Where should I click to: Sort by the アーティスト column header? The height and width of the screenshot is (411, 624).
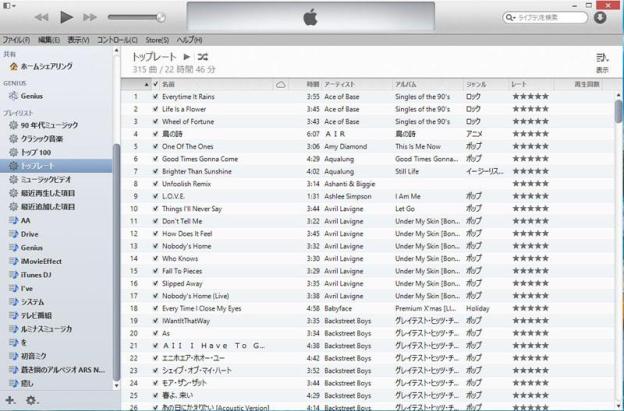click(x=339, y=84)
